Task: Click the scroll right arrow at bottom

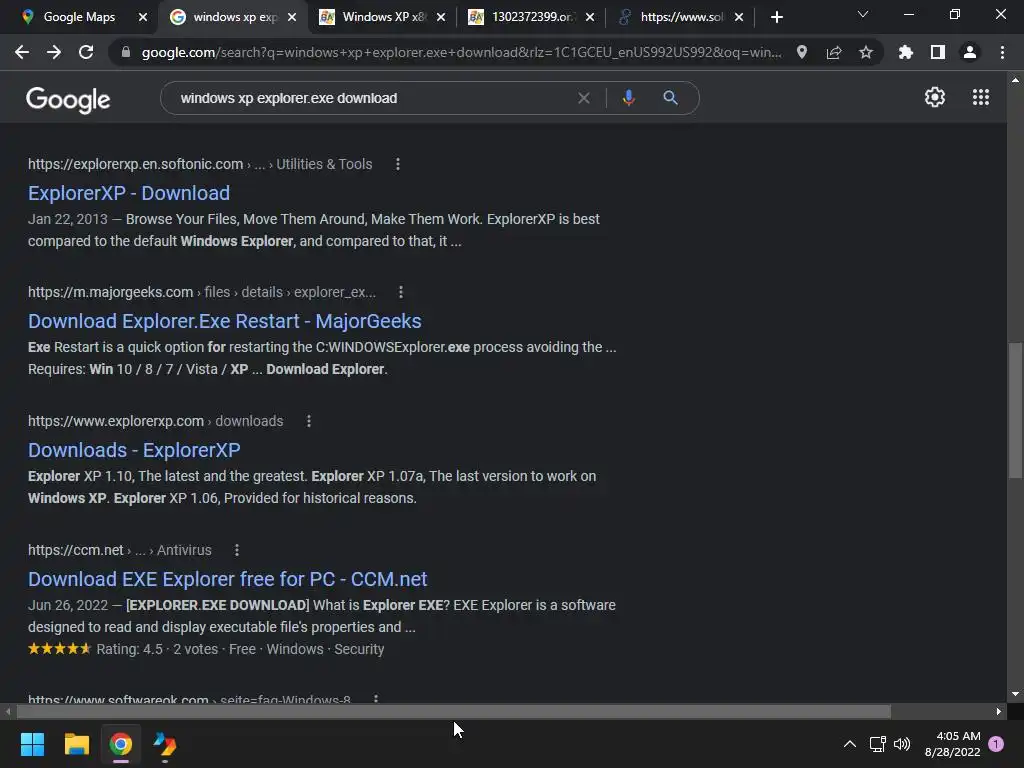Action: point(999,711)
